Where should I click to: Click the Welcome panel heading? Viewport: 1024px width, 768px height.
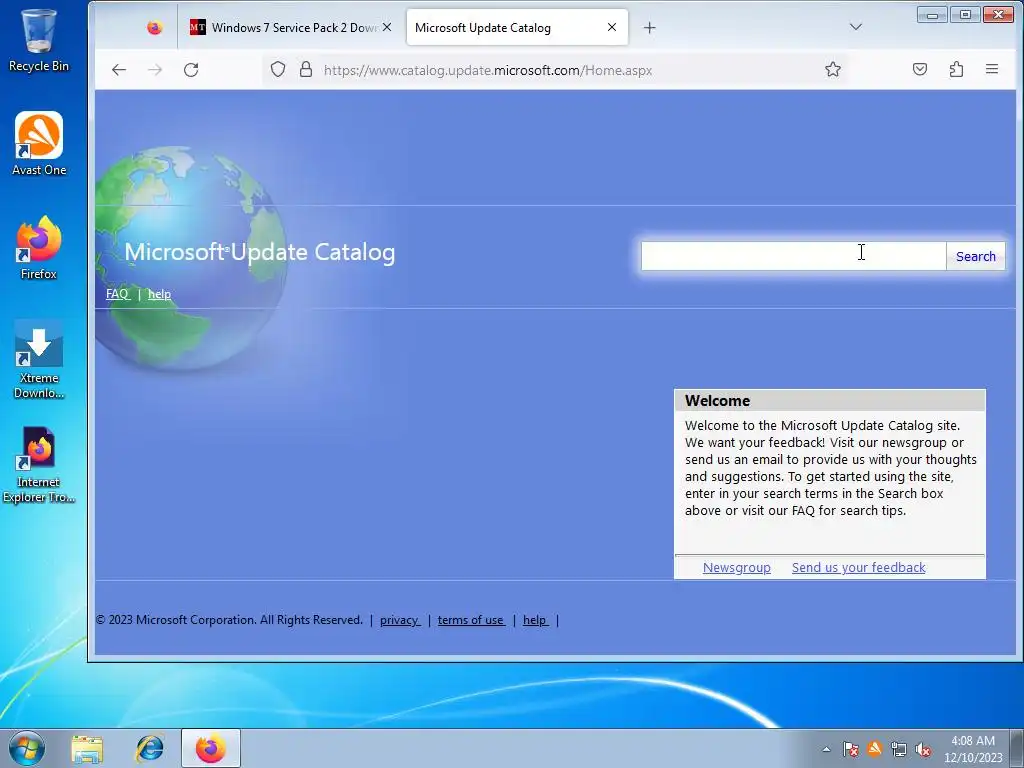[717, 400]
